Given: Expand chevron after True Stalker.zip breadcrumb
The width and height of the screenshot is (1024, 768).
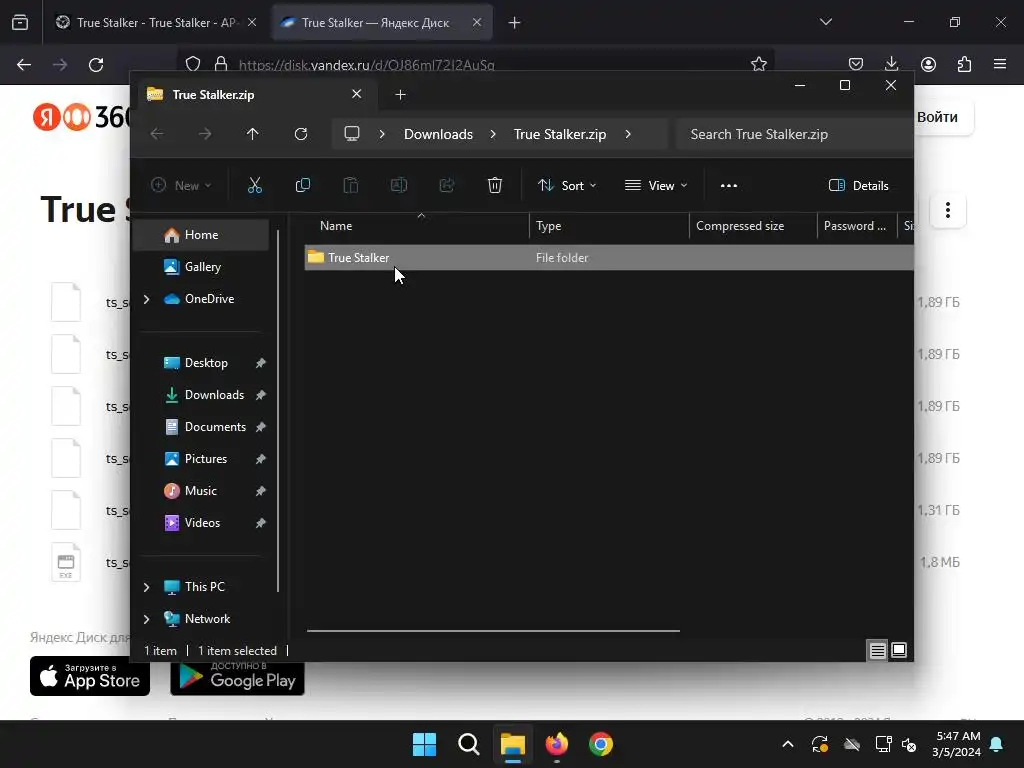Looking at the screenshot, I should tap(628, 134).
